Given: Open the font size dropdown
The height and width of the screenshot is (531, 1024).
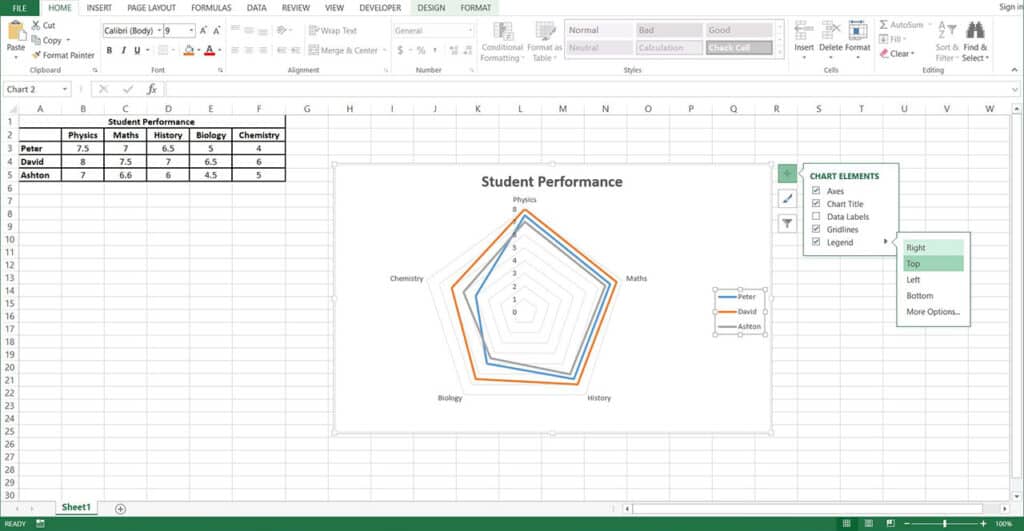Looking at the screenshot, I should click(191, 31).
